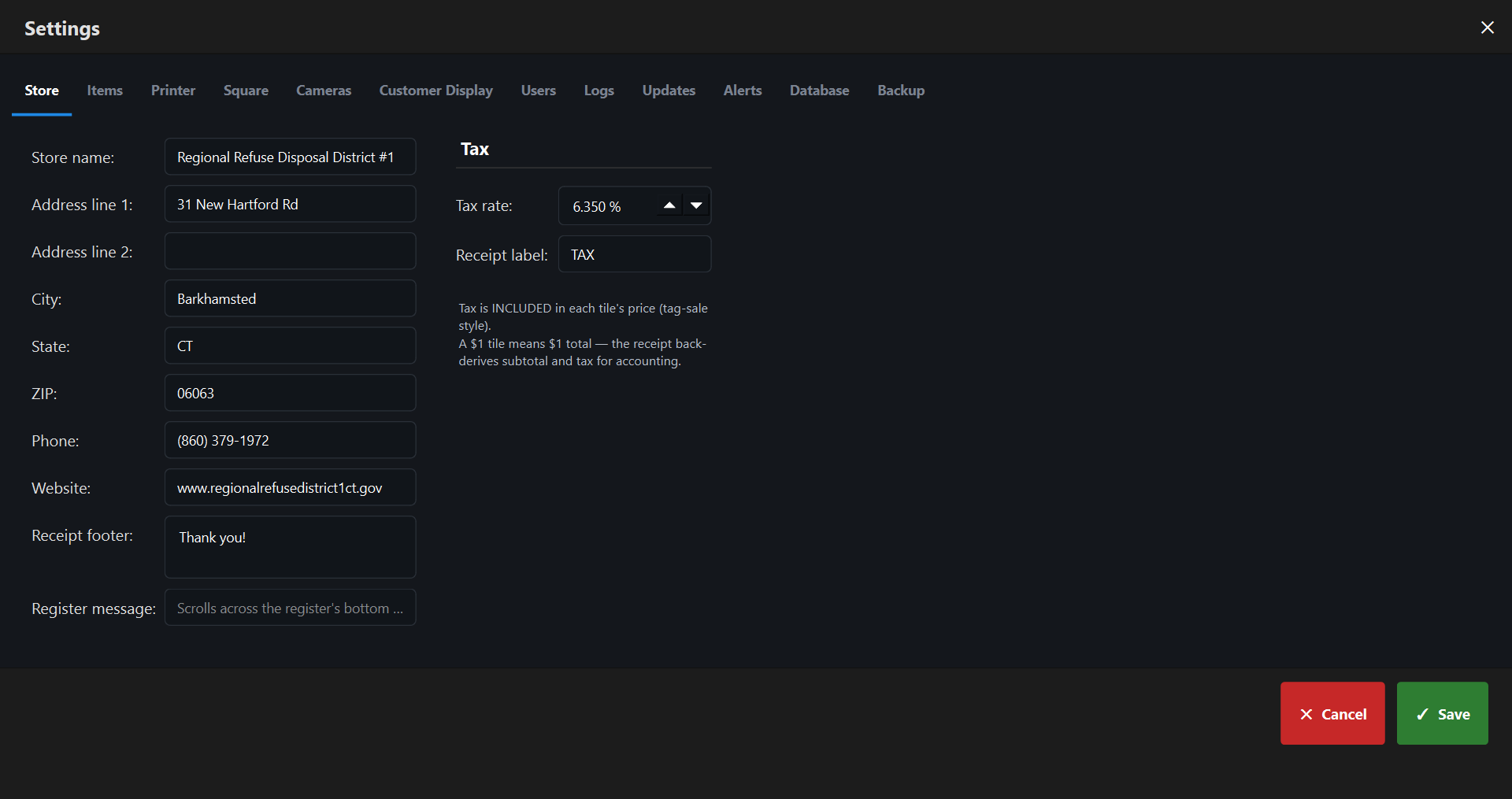This screenshot has height=799, width=1512.
Task: Click the State field showing CT
Action: tap(290, 346)
